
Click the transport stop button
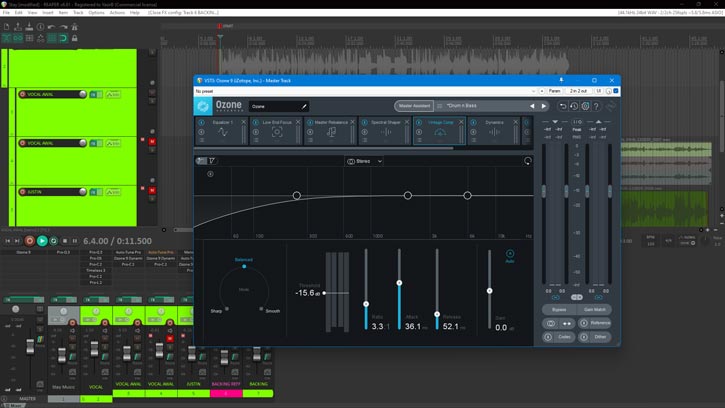tap(65, 241)
